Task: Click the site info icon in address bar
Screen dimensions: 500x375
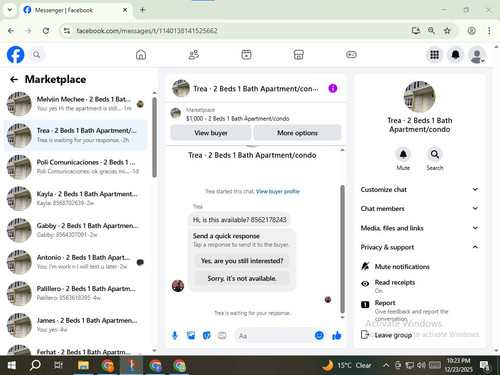Action: (67, 31)
